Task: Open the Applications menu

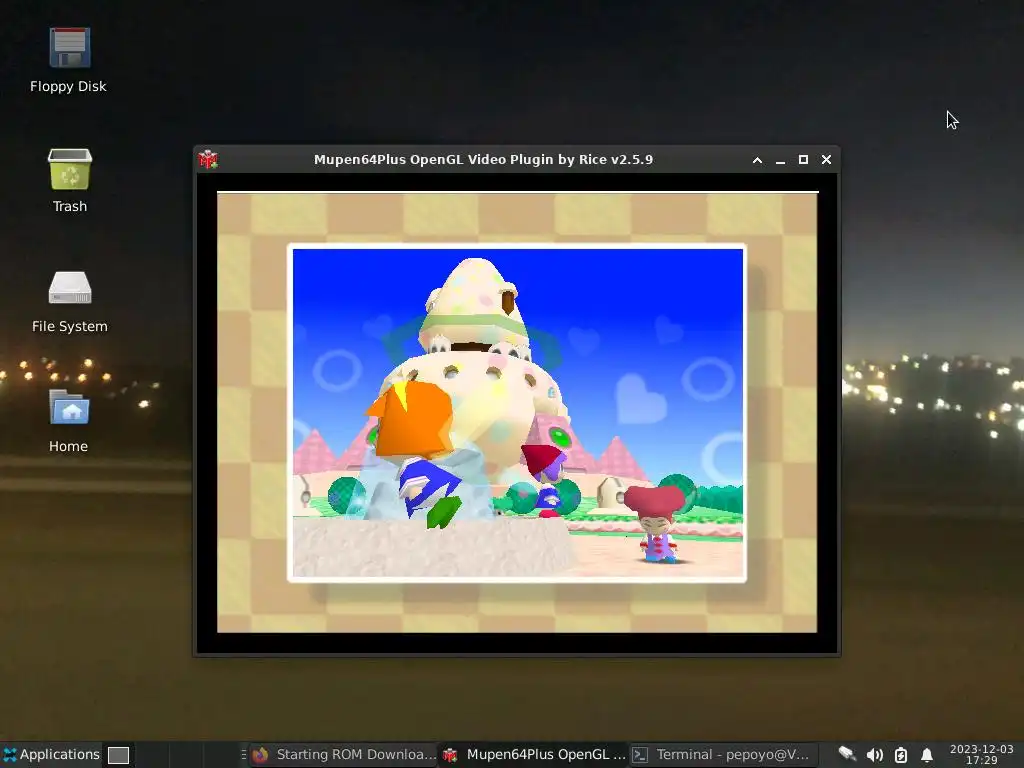Action: pos(51,754)
